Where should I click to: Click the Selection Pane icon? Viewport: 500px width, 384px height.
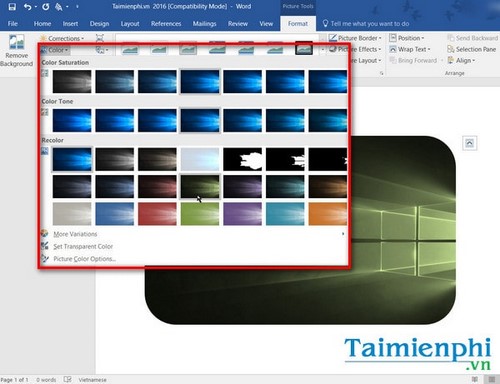pos(451,49)
